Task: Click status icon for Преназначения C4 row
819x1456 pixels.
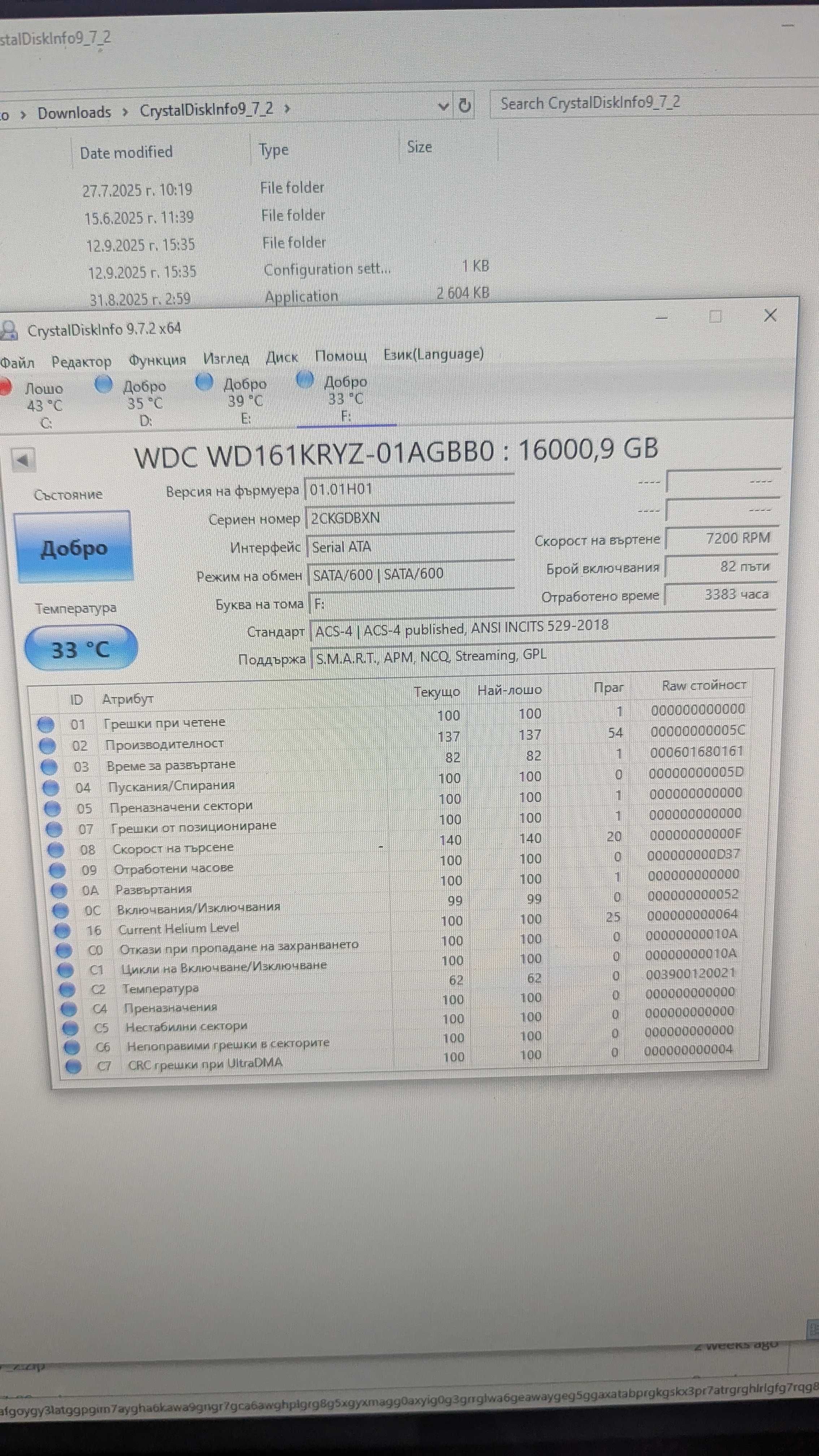Action: click(x=69, y=1009)
